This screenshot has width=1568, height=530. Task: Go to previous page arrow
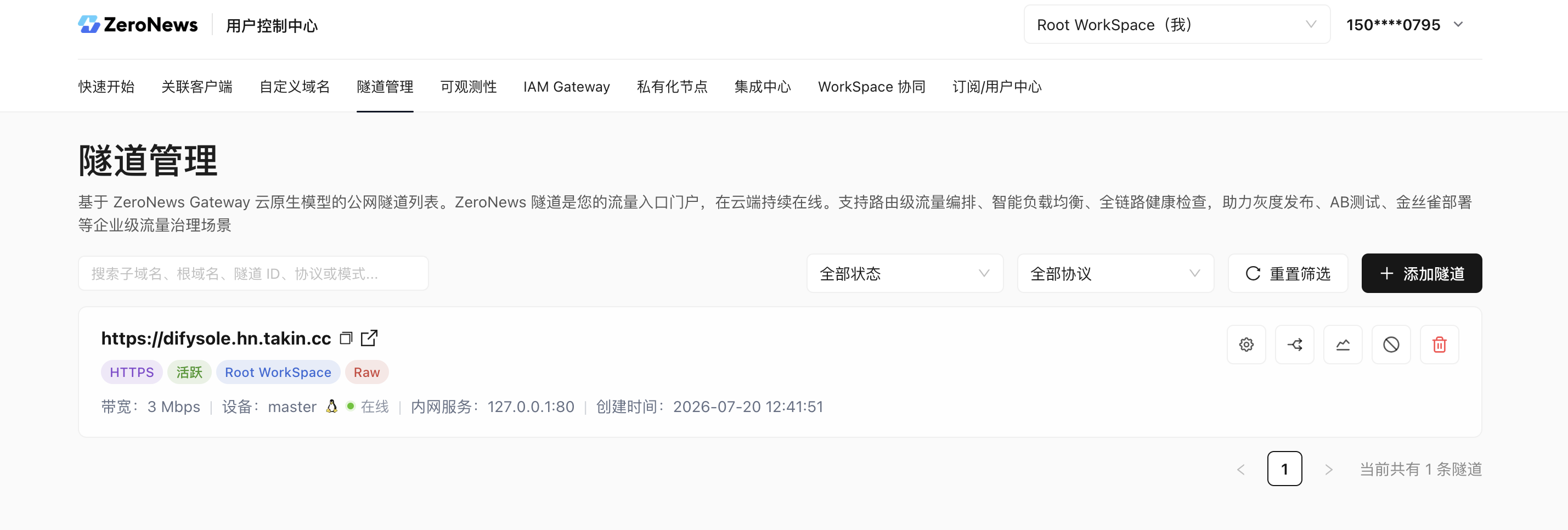click(x=1240, y=469)
